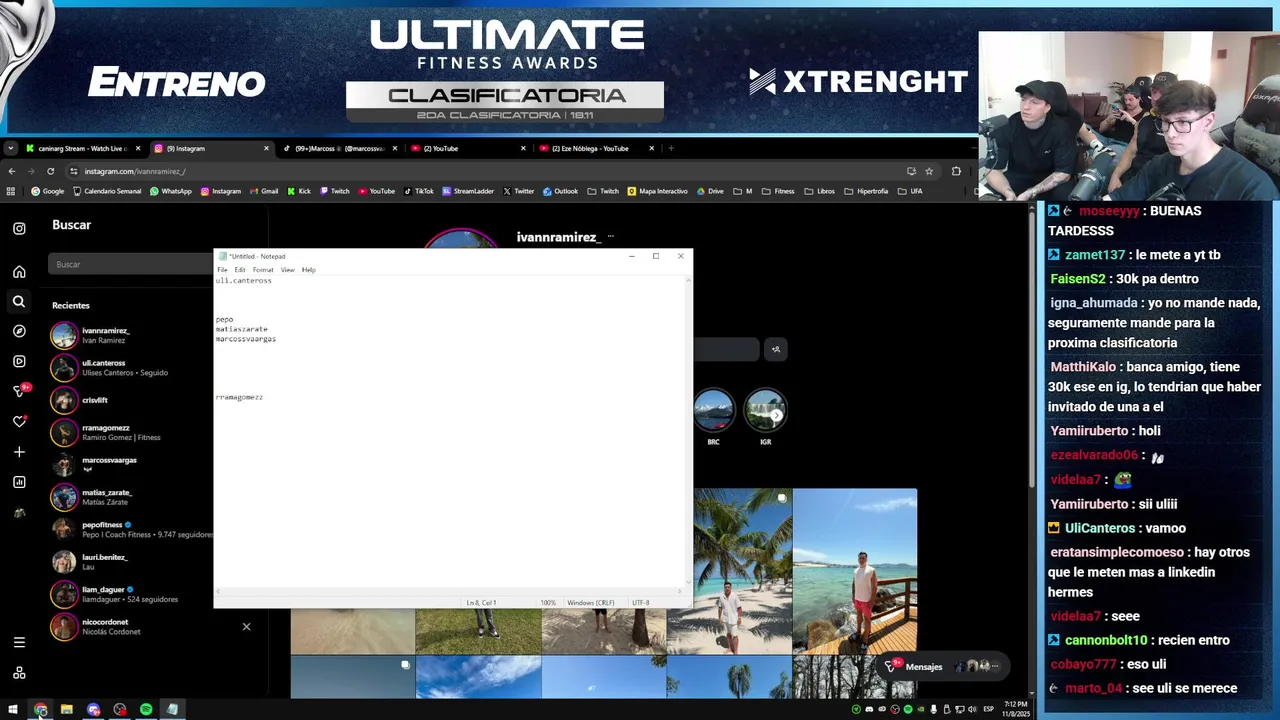Expand the Hipertrofia bookmarks folder
The width and height of the screenshot is (1280, 720).
tap(866, 191)
